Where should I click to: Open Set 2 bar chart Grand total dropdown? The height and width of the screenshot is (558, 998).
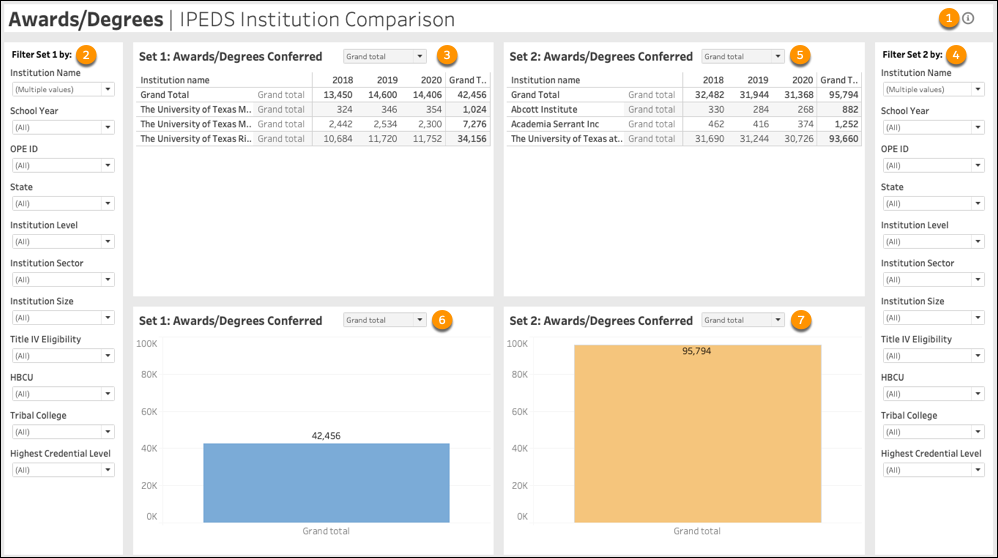(743, 320)
